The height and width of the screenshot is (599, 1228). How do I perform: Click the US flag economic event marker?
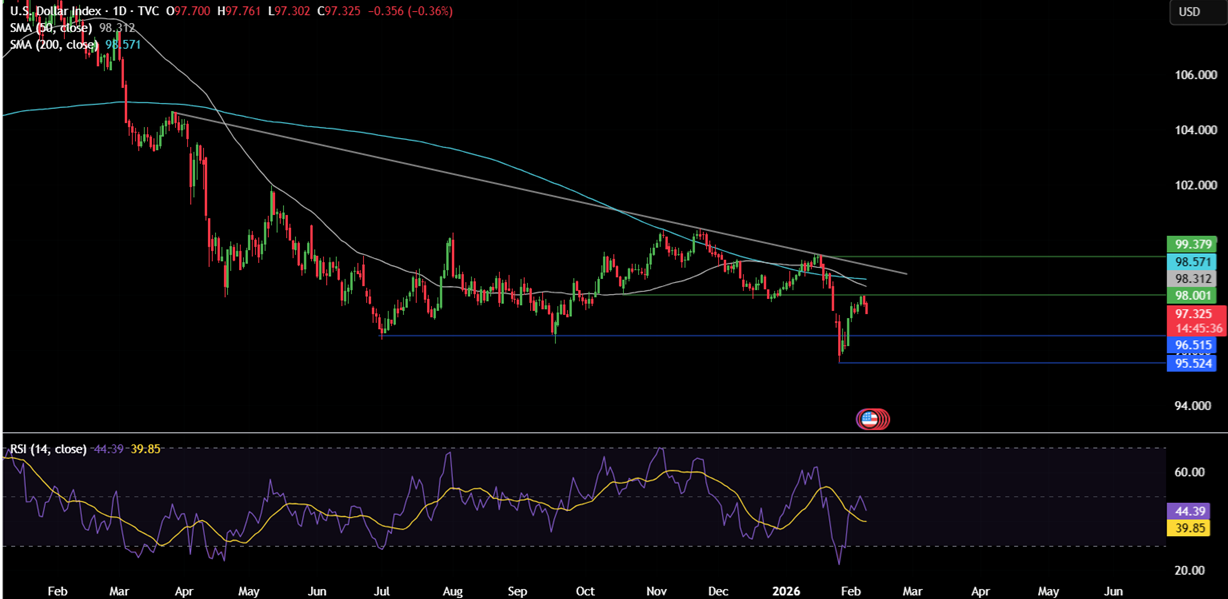tap(871, 419)
